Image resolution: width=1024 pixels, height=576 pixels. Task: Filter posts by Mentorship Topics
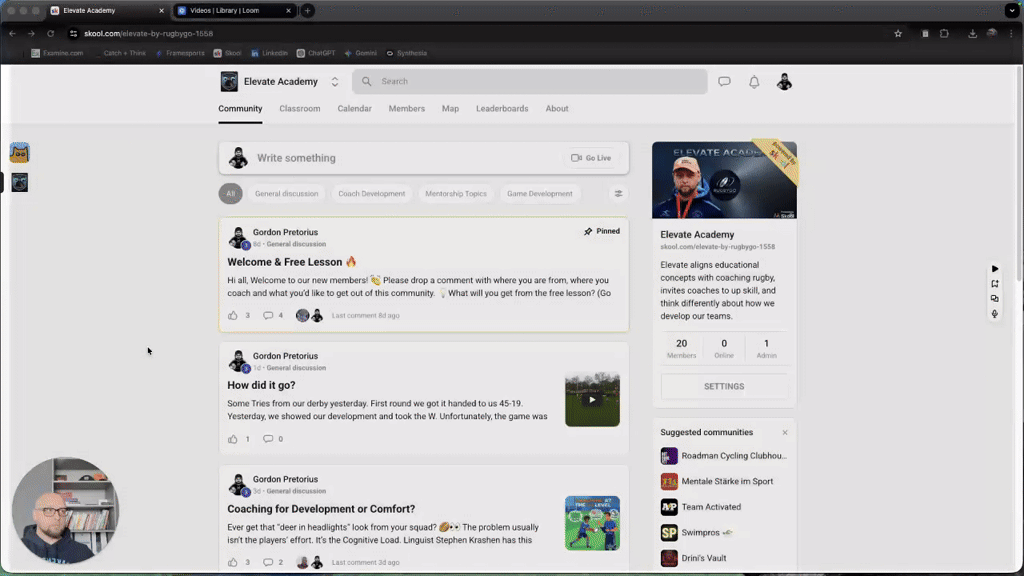[x=456, y=193]
